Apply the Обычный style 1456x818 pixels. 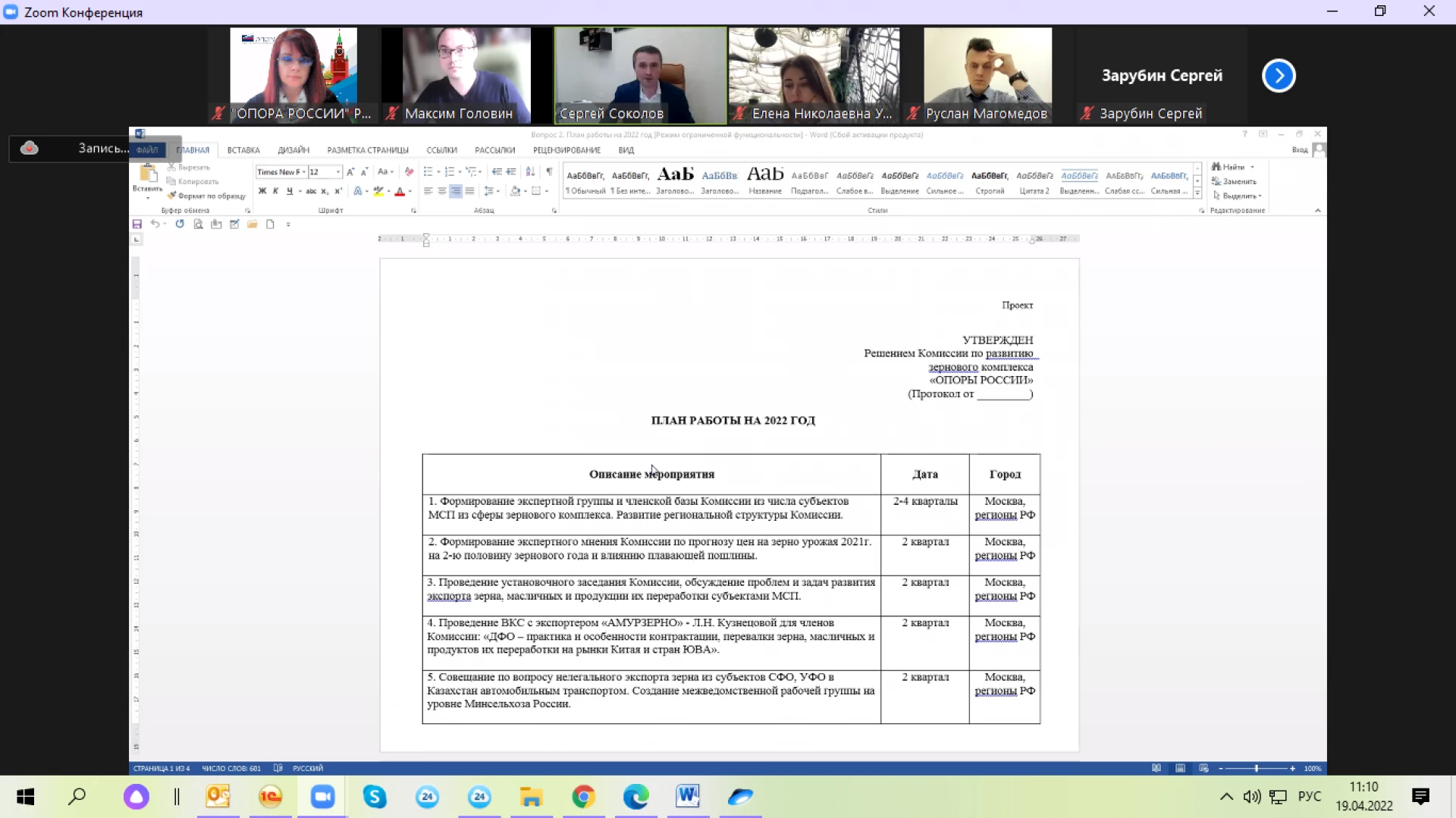pyautogui.click(x=585, y=182)
